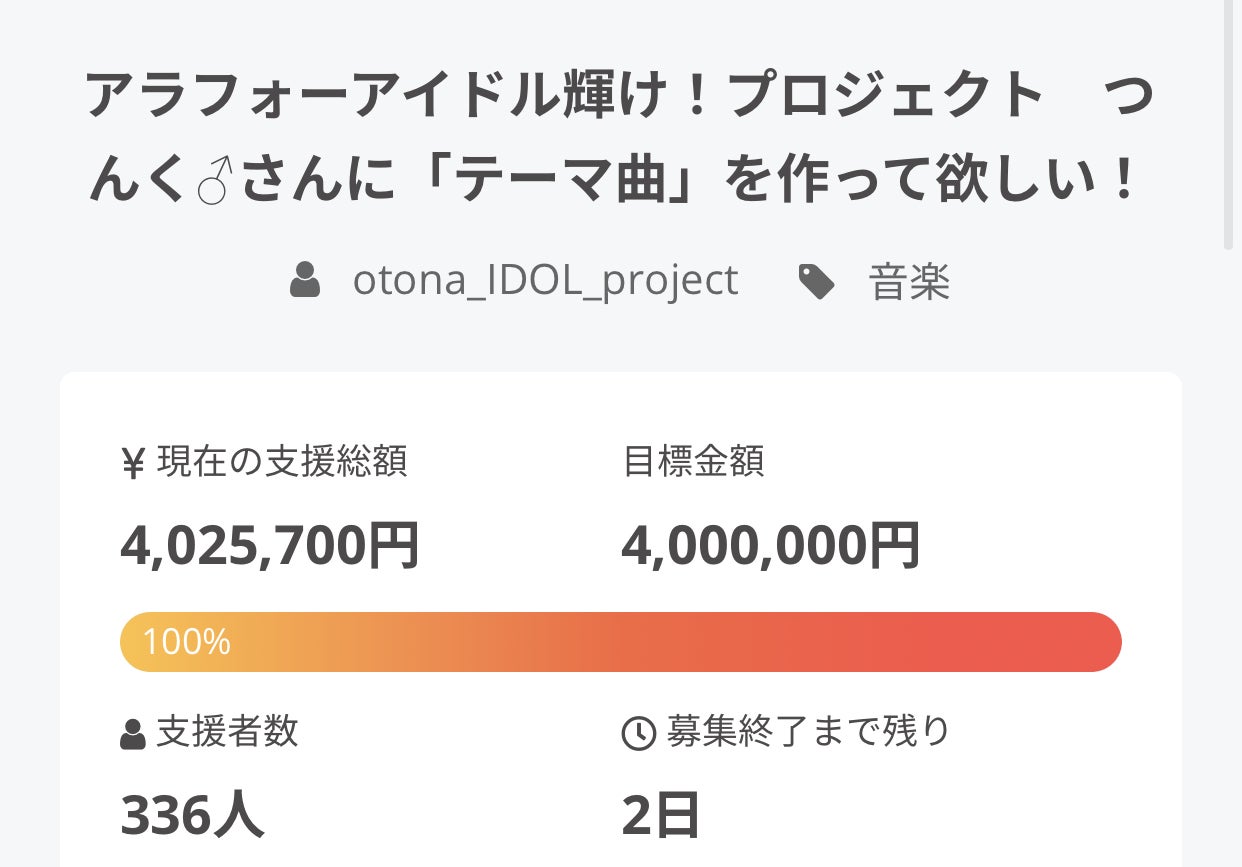Image resolution: width=1242 pixels, height=867 pixels.
Task: Click the 募集終了まで残り label text
Action: click(x=808, y=732)
